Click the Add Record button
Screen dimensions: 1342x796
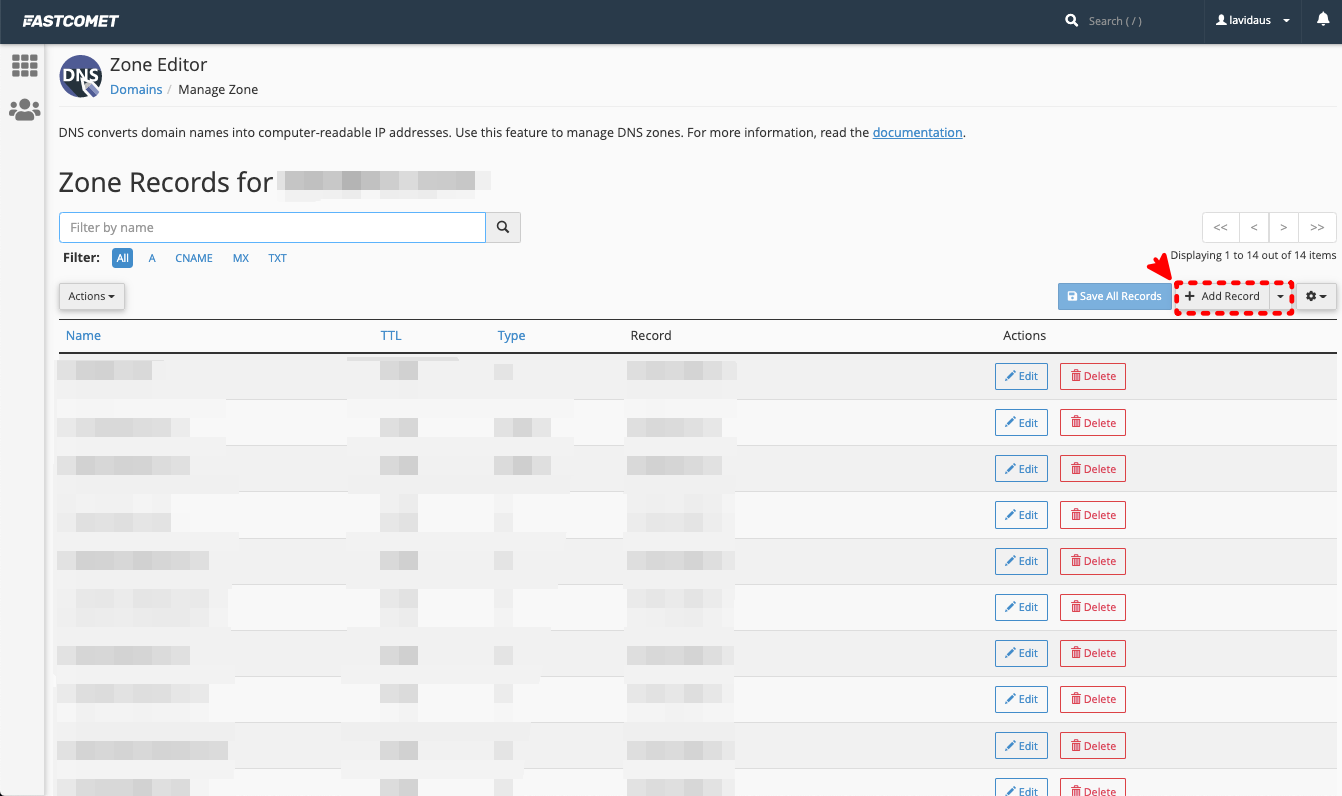pos(1222,296)
